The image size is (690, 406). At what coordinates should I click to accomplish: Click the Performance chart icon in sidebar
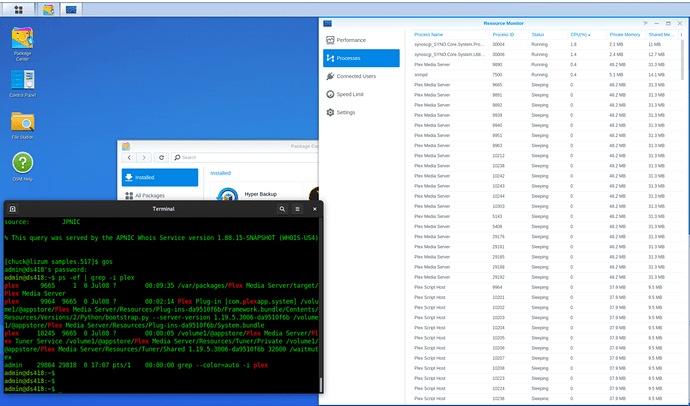pyautogui.click(x=330, y=40)
